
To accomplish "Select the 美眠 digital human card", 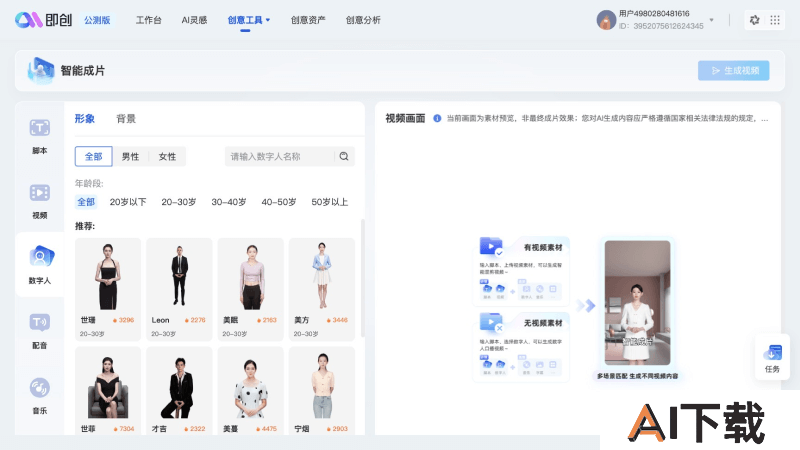I will (x=251, y=289).
